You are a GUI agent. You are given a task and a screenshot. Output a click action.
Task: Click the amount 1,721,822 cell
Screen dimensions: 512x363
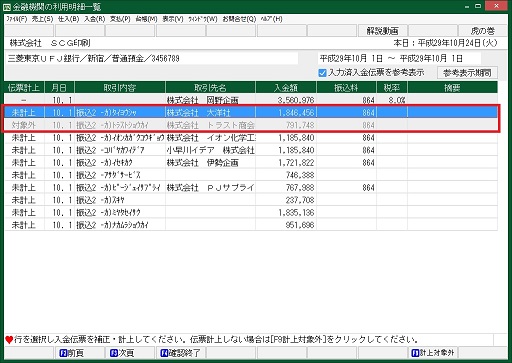286,163
